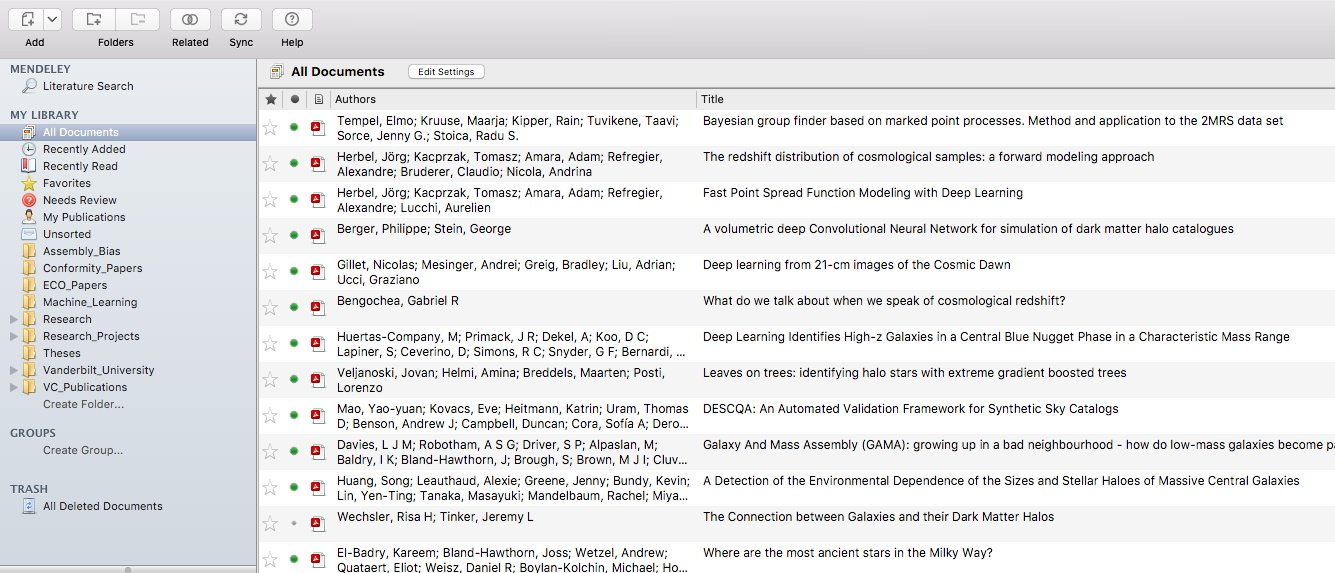Click the Create Folder... link
This screenshot has width=1335, height=573.
tap(83, 405)
